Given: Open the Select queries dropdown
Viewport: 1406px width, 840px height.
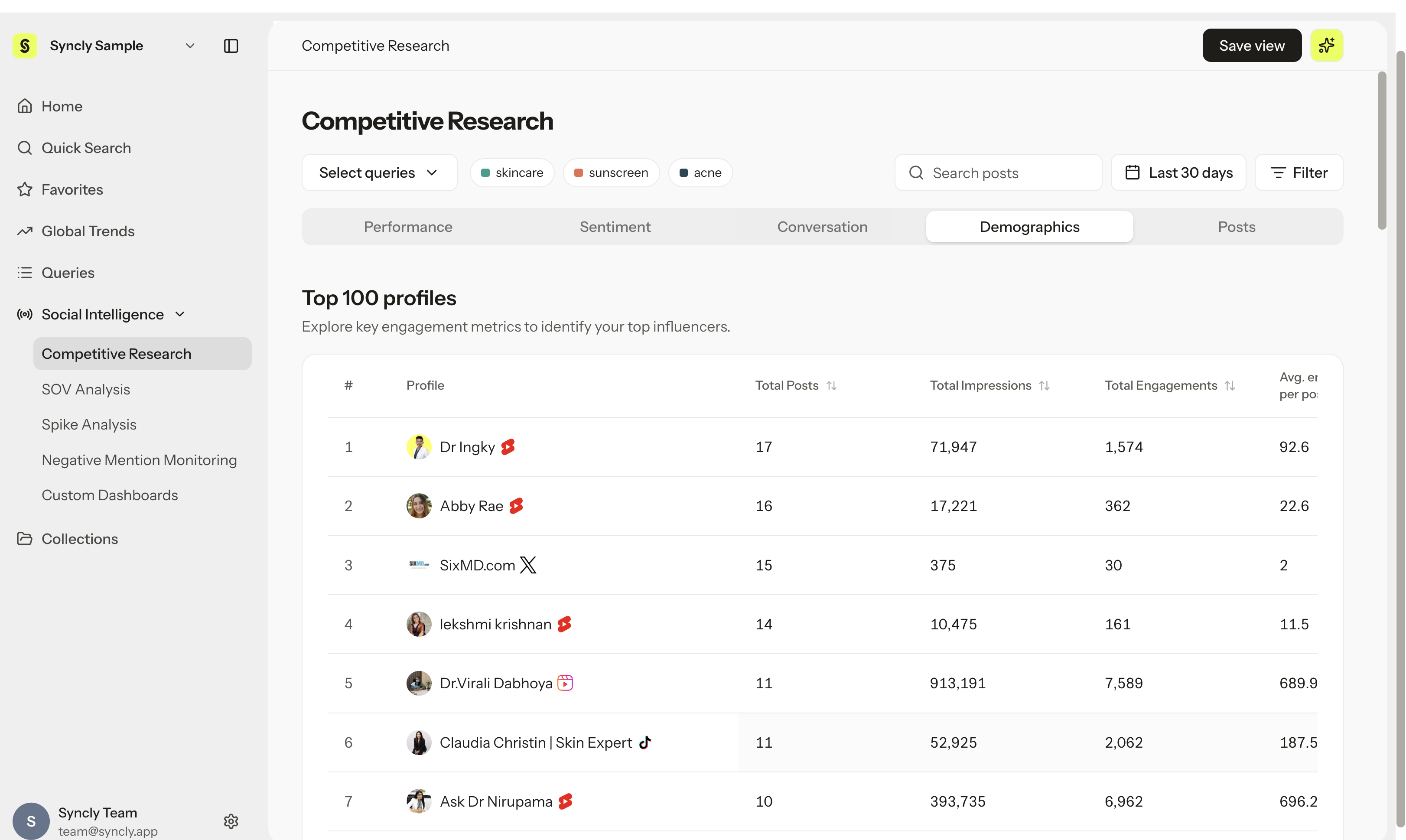Looking at the screenshot, I should [379, 173].
